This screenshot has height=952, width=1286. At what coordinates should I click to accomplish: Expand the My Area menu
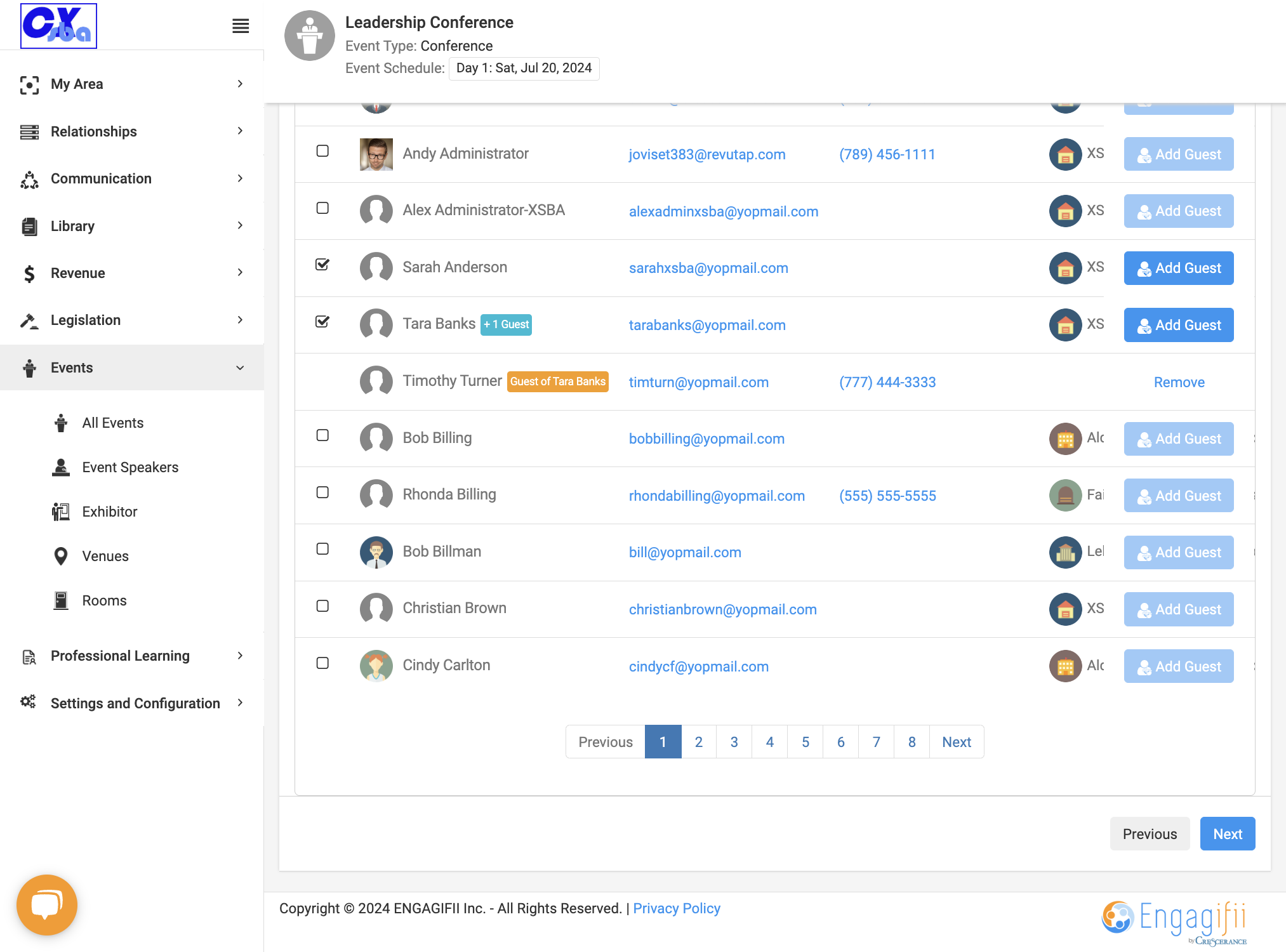(x=132, y=84)
